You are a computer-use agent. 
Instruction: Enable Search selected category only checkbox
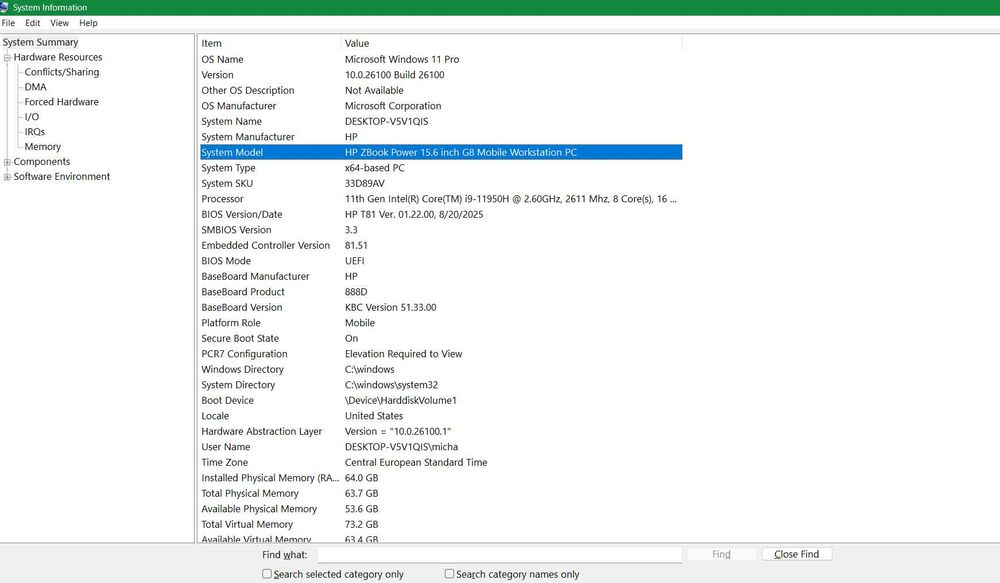click(267, 574)
